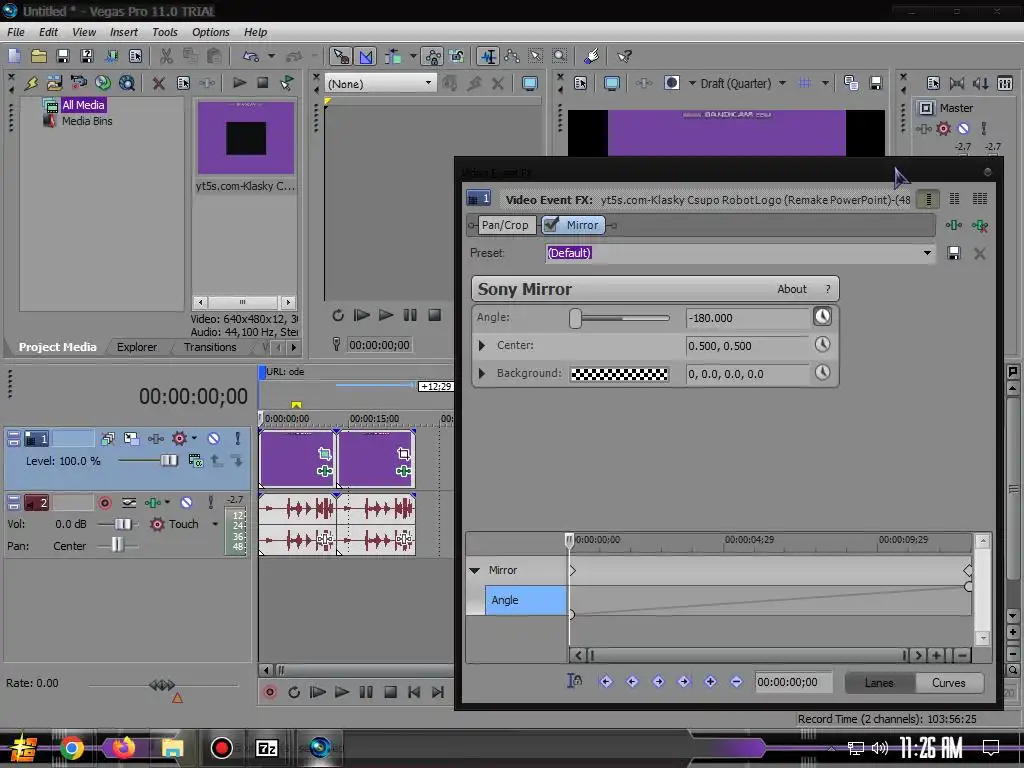Uncheck the Mirror effect checkbox
1024x768 pixels.
pos(552,225)
